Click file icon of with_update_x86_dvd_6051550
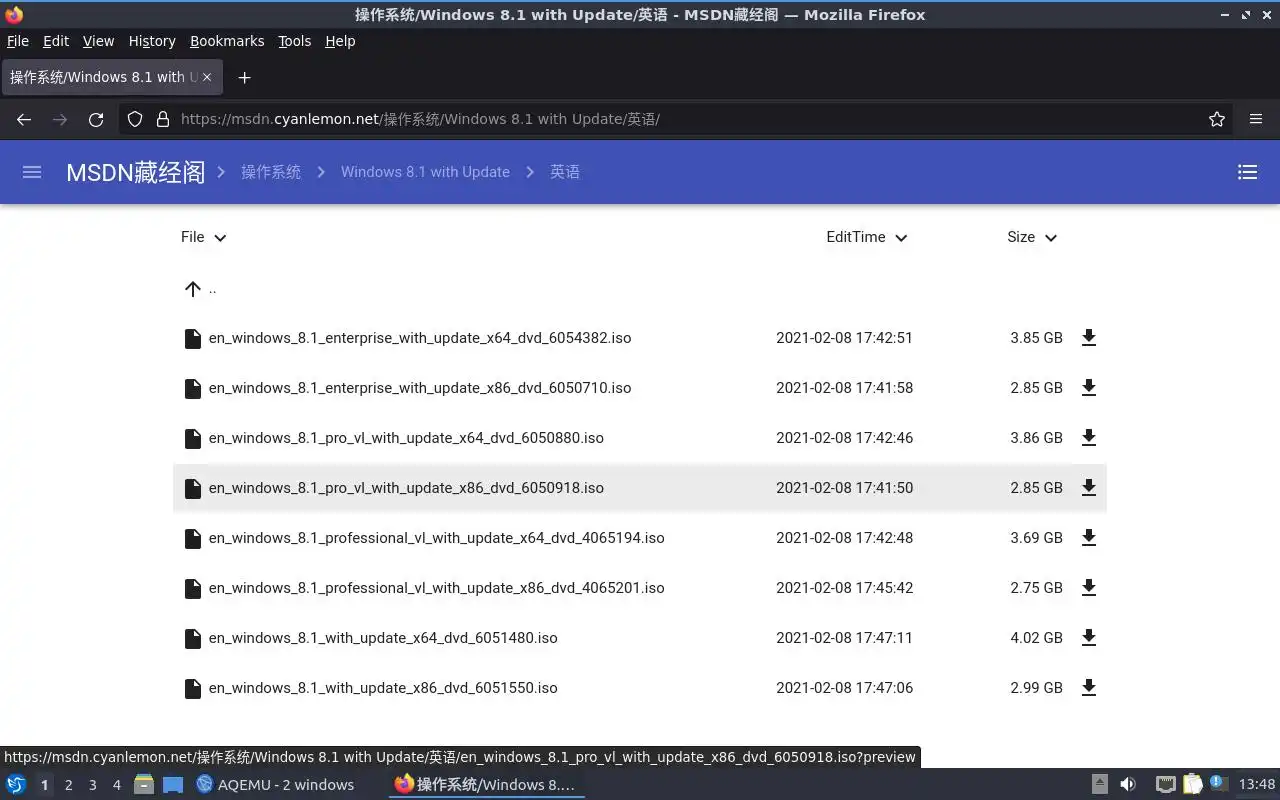Image resolution: width=1280 pixels, height=800 pixels. [193, 688]
